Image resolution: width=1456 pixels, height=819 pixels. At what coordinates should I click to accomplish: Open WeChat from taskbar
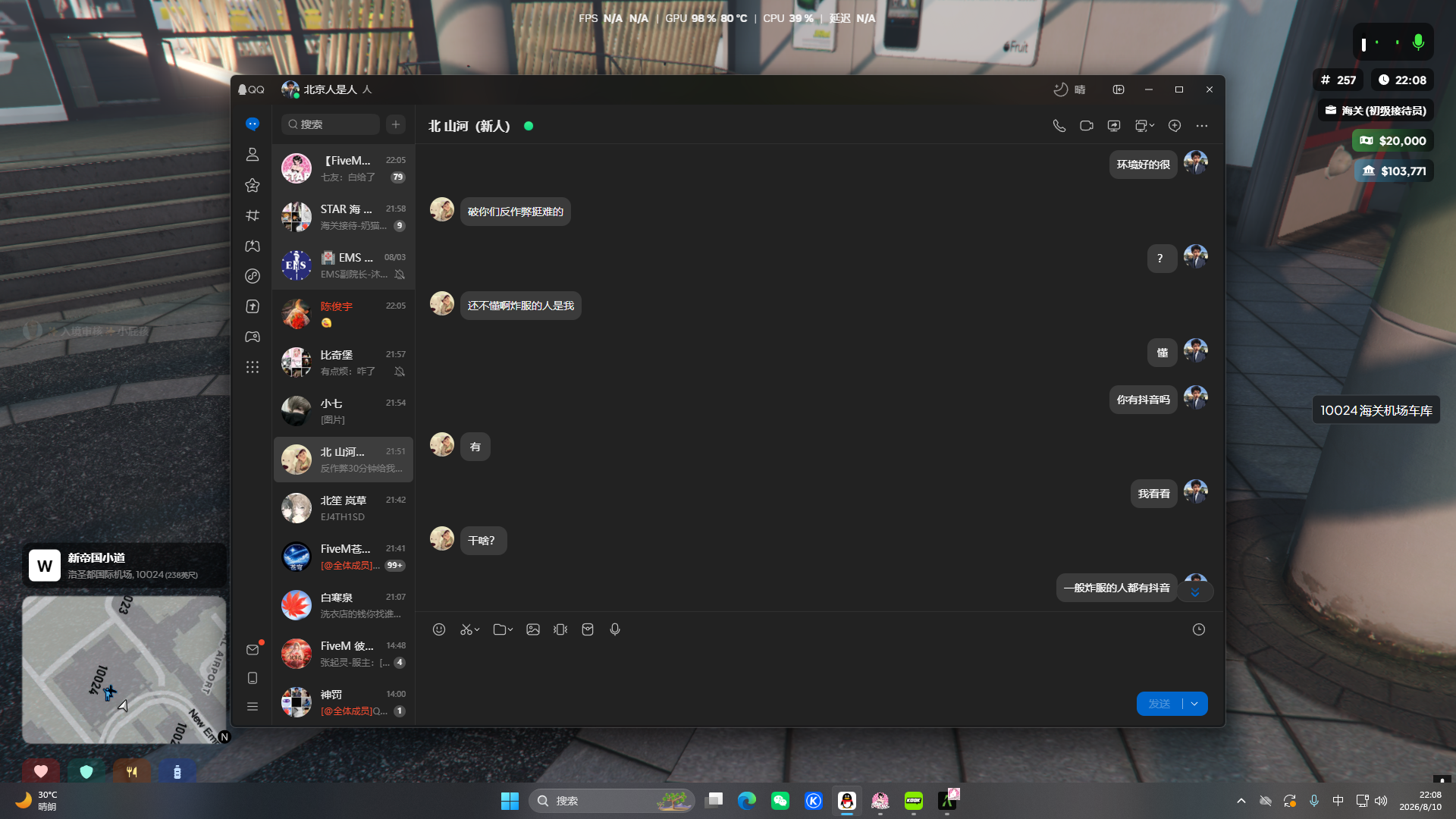point(780,801)
